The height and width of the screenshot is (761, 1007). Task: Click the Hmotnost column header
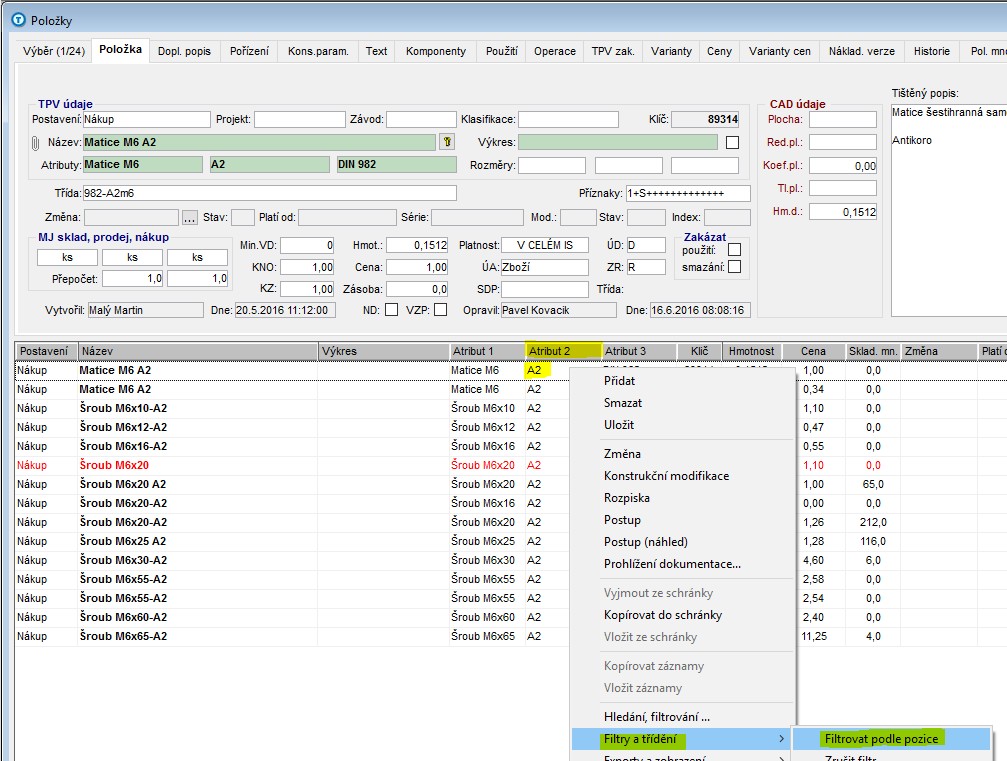[x=752, y=351]
